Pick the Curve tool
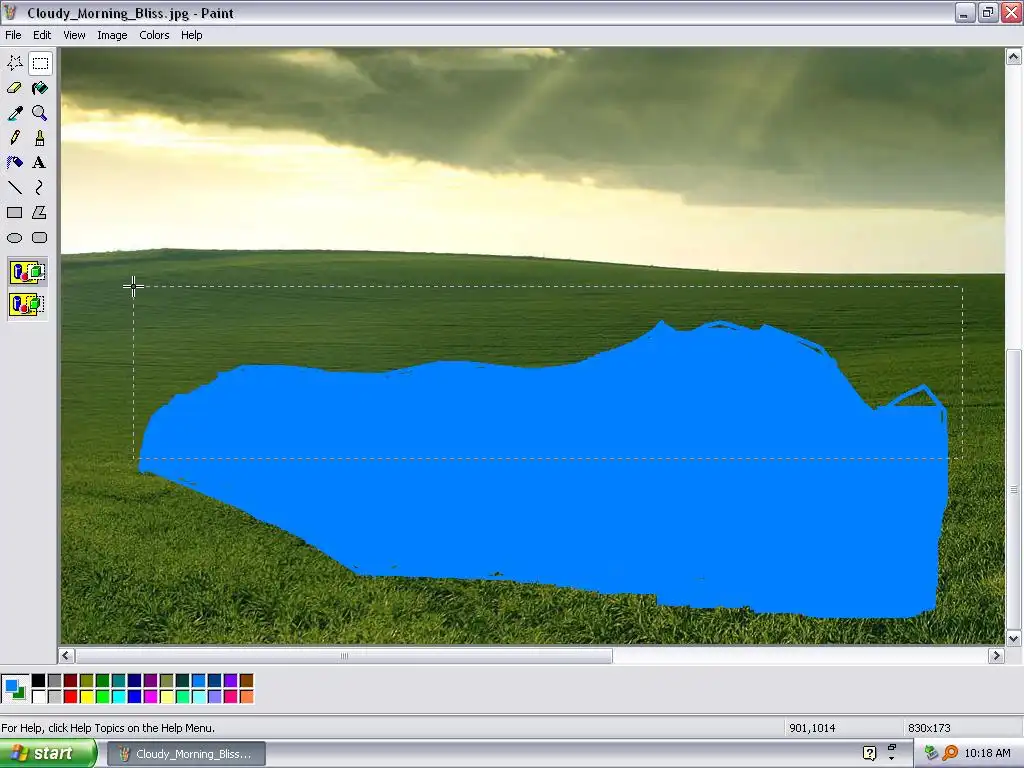Screen dimensions: 1024x768 [40, 187]
